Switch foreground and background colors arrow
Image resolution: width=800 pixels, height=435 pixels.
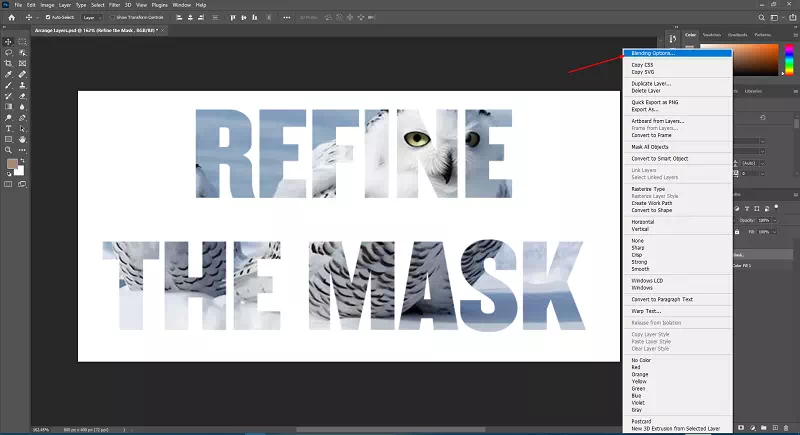point(22,161)
